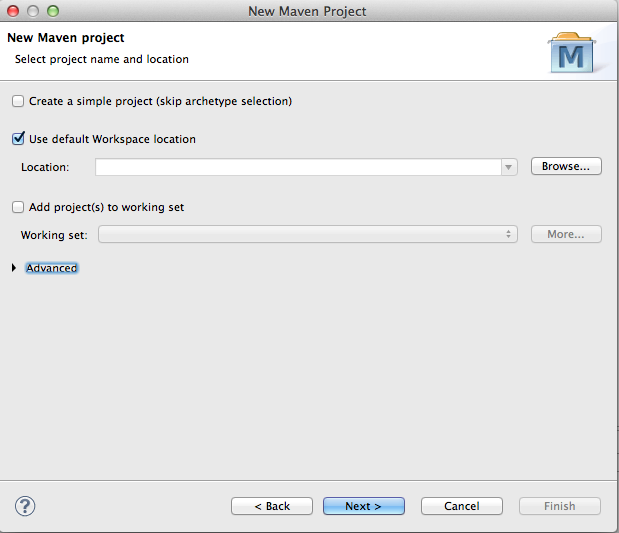Open the Working set combo box
Viewport: 619px width, 533px height.
click(308, 235)
